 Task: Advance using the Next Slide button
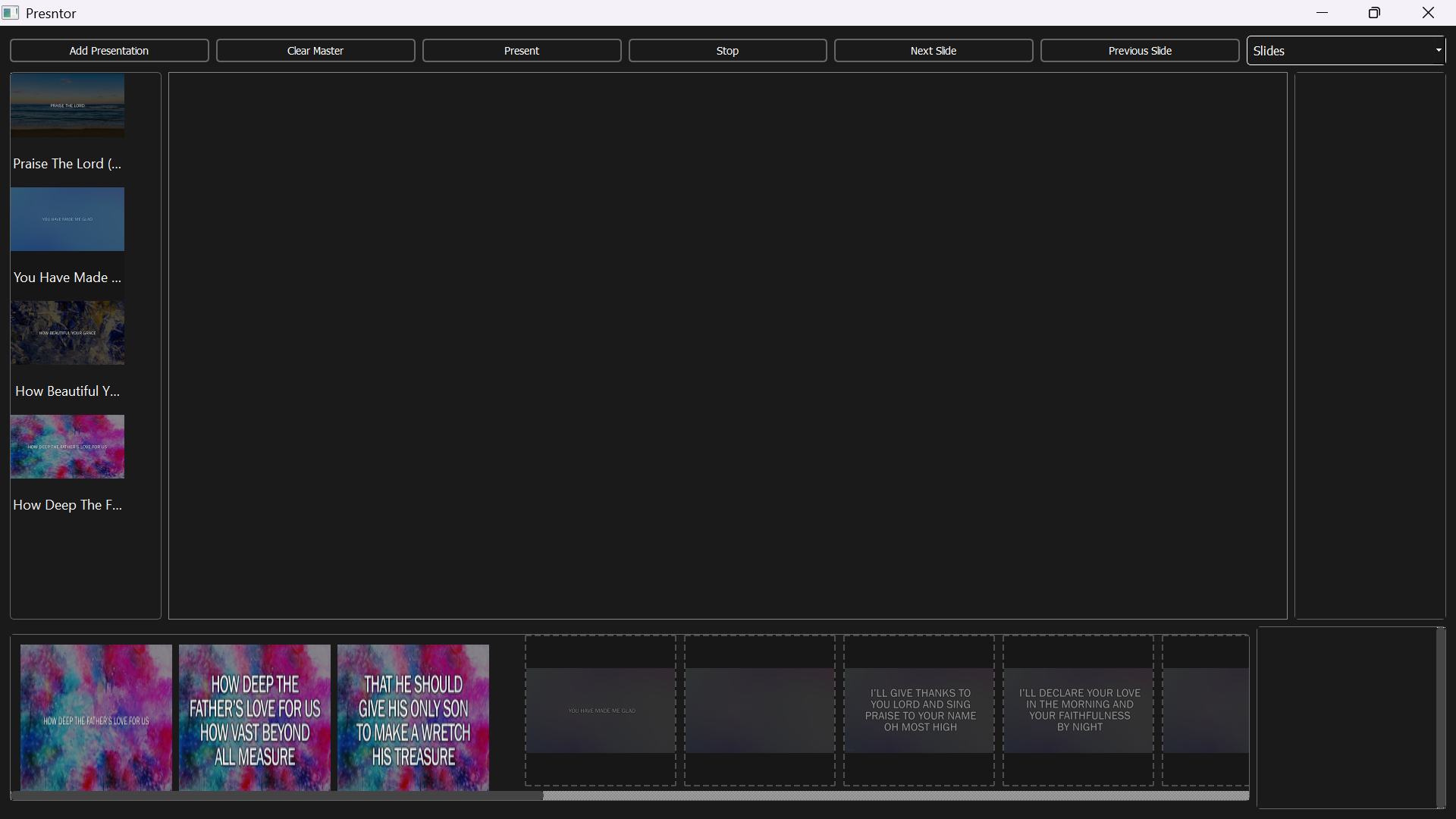point(934,50)
